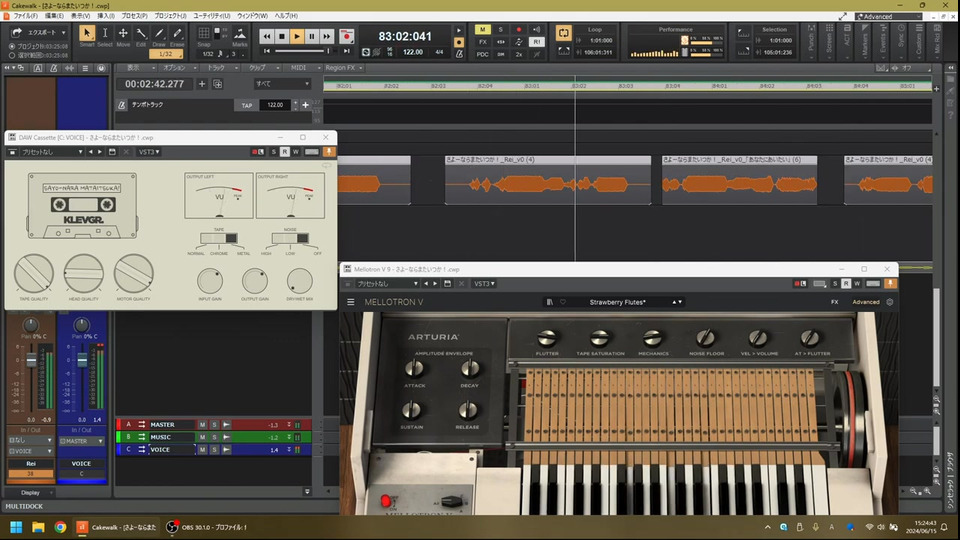Viewport: 960px width, 540px height.
Task: Toggle the 2x oversampling button
Action: coord(519,54)
